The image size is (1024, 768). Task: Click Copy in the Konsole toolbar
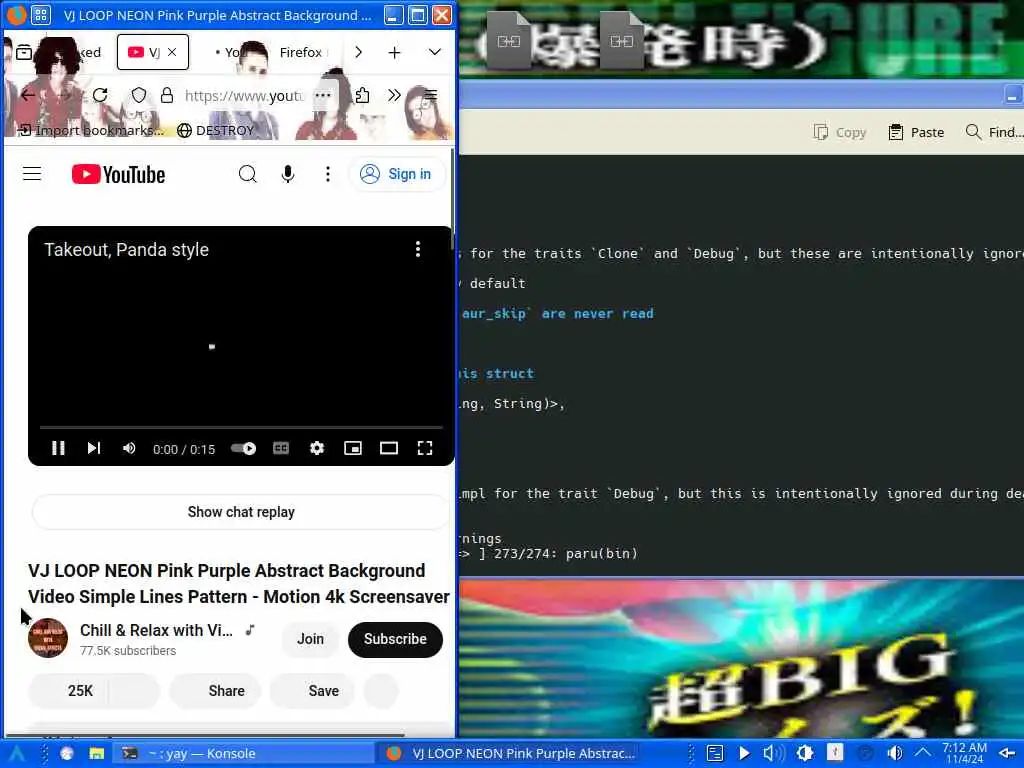pos(840,132)
